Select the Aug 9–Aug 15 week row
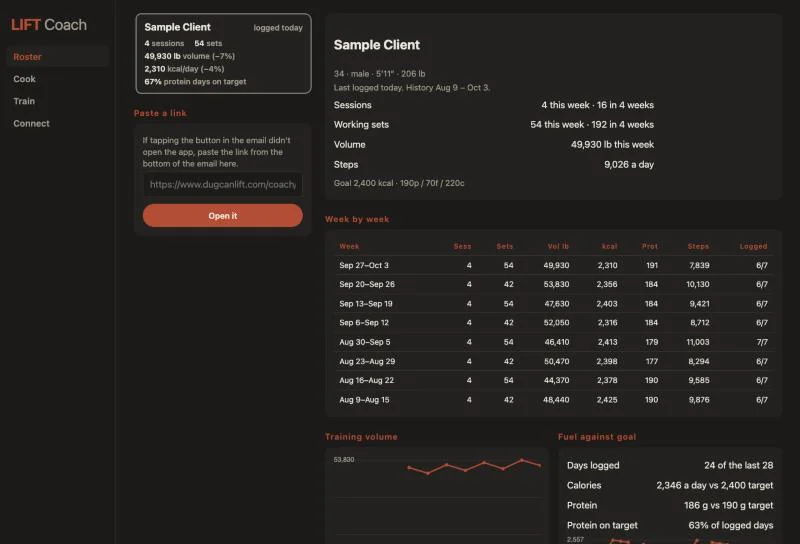This screenshot has height=544, width=800. (554, 400)
